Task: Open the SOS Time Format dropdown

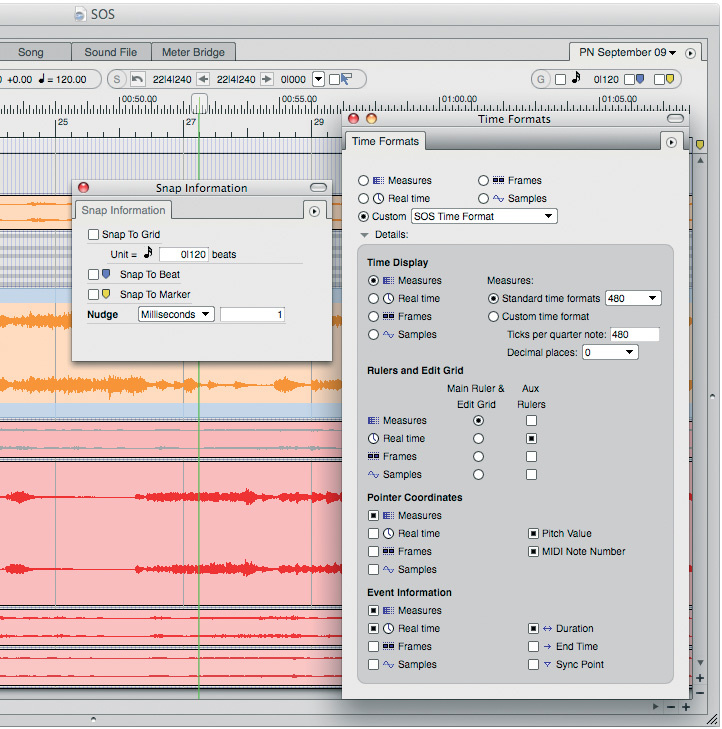Action: (x=484, y=216)
